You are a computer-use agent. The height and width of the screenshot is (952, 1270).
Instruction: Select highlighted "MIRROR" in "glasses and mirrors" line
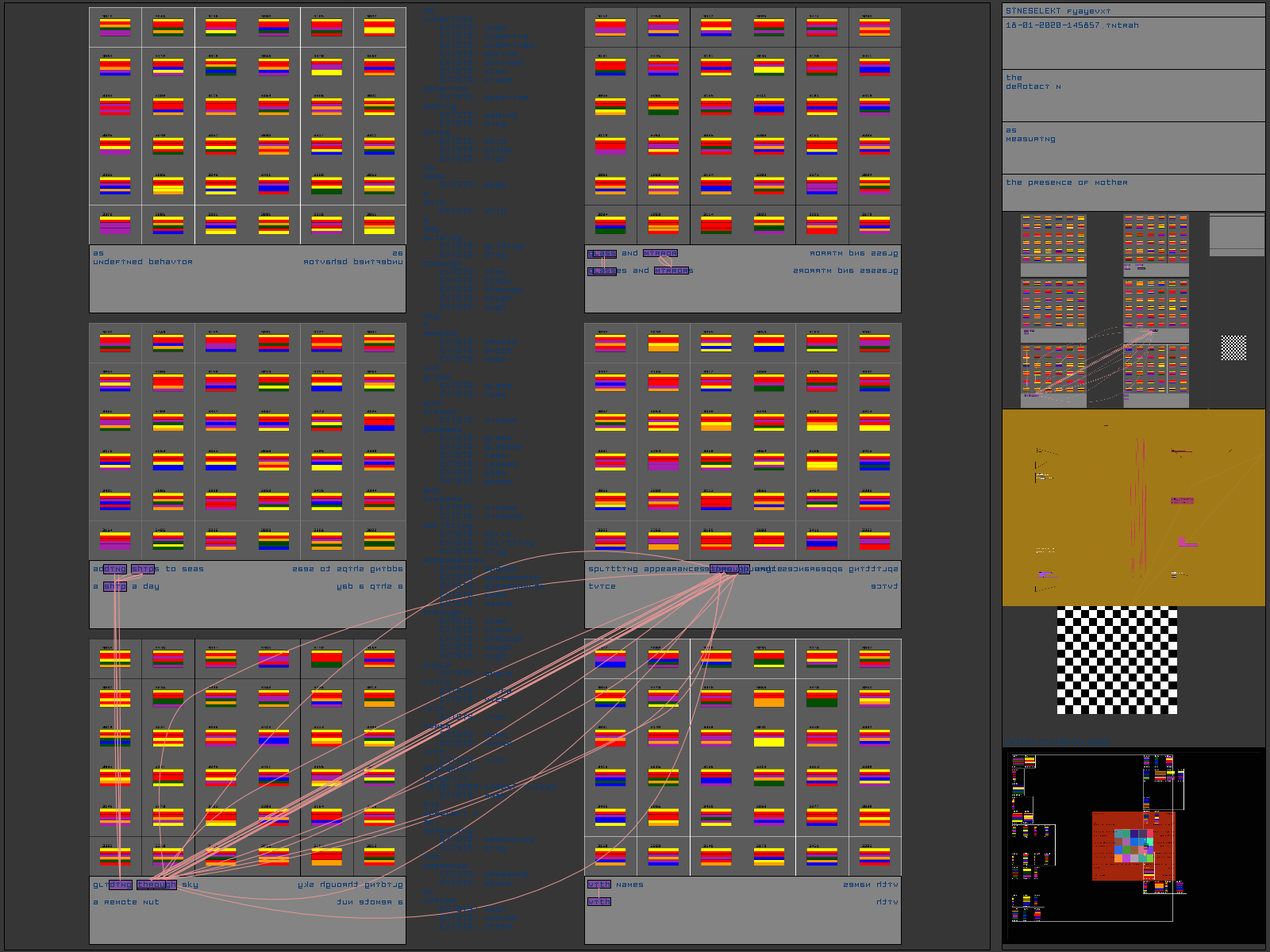672,271
